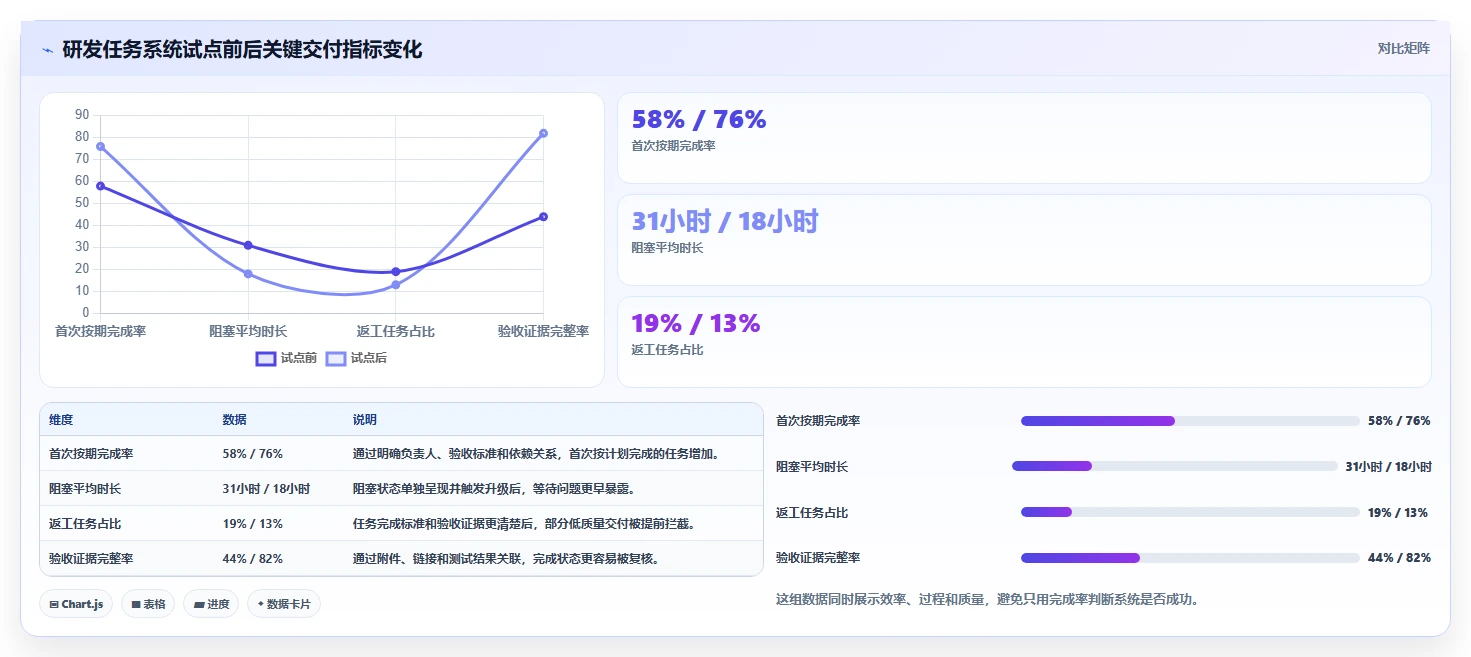Click the 返工任务占比 progress bar

pyautogui.click(x=1190, y=512)
